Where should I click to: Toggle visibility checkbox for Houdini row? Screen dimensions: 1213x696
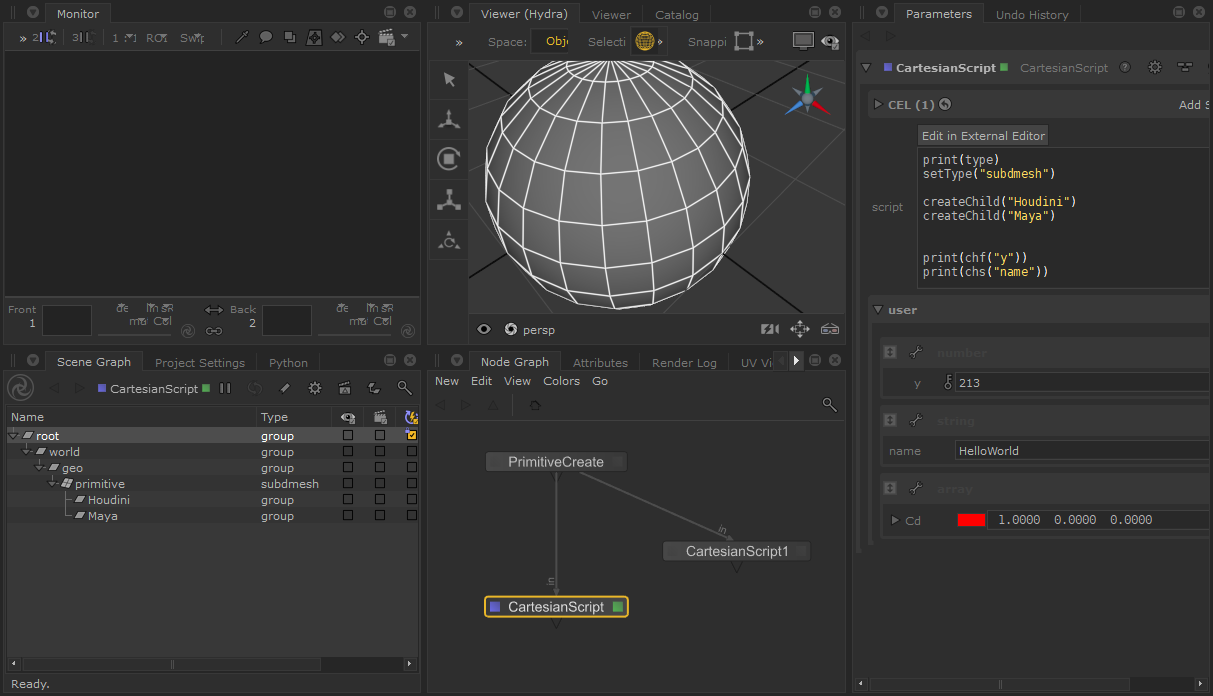point(348,500)
